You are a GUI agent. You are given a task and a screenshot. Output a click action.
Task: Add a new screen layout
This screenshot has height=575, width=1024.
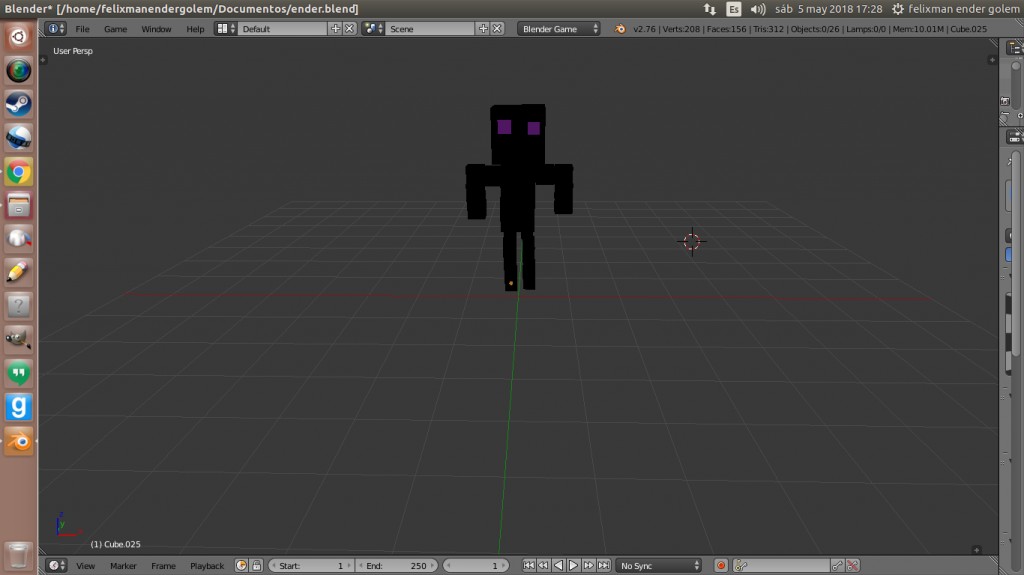tap(335, 29)
